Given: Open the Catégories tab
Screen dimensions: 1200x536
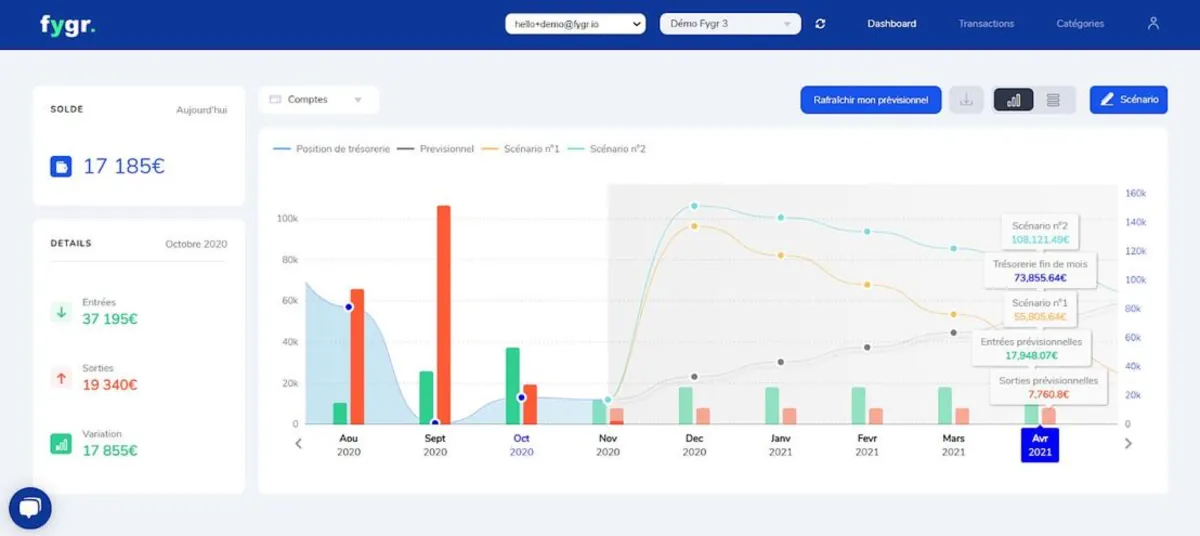Looking at the screenshot, I should click(1080, 24).
